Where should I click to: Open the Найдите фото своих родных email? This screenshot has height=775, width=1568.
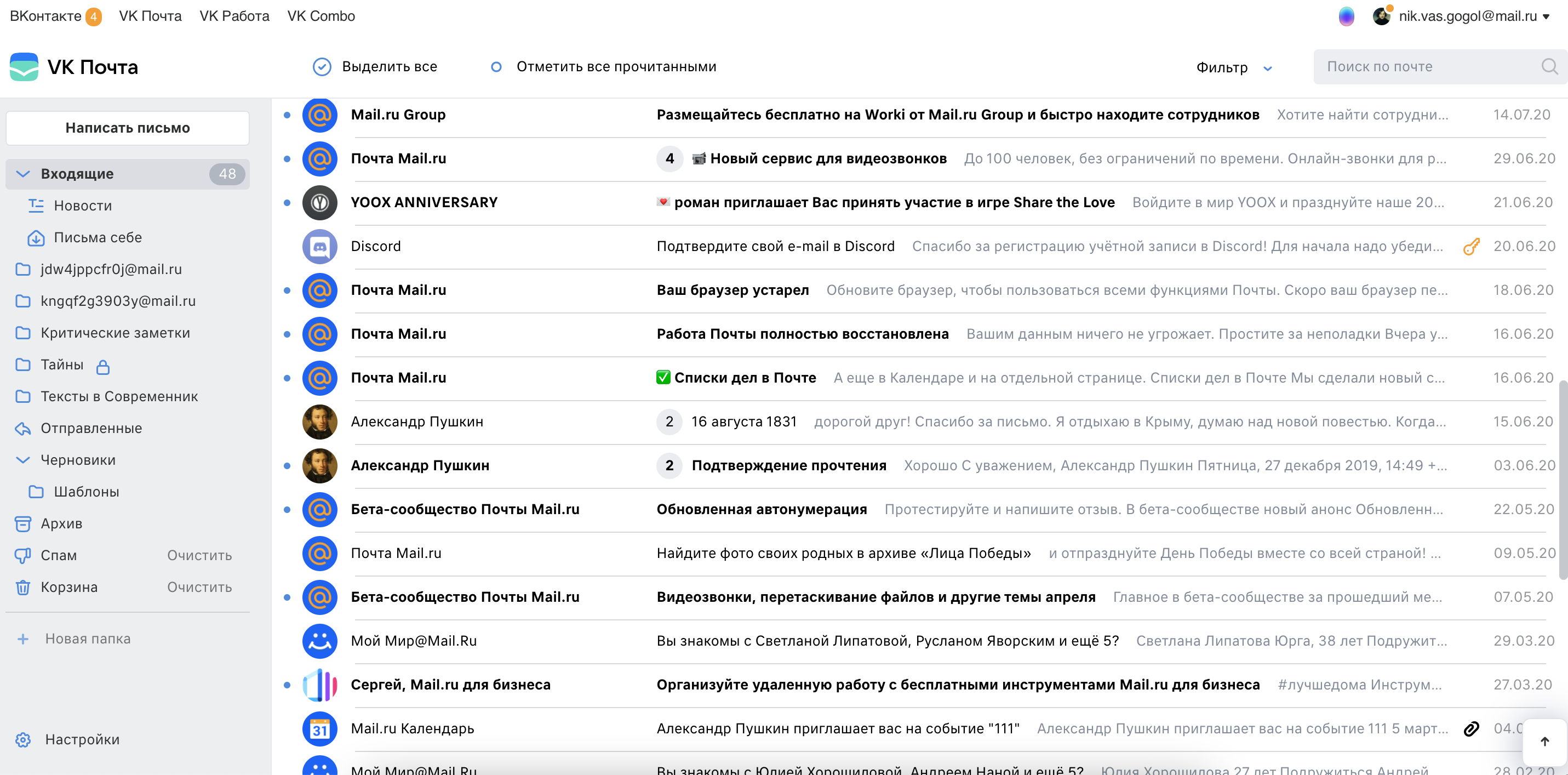[919, 554]
